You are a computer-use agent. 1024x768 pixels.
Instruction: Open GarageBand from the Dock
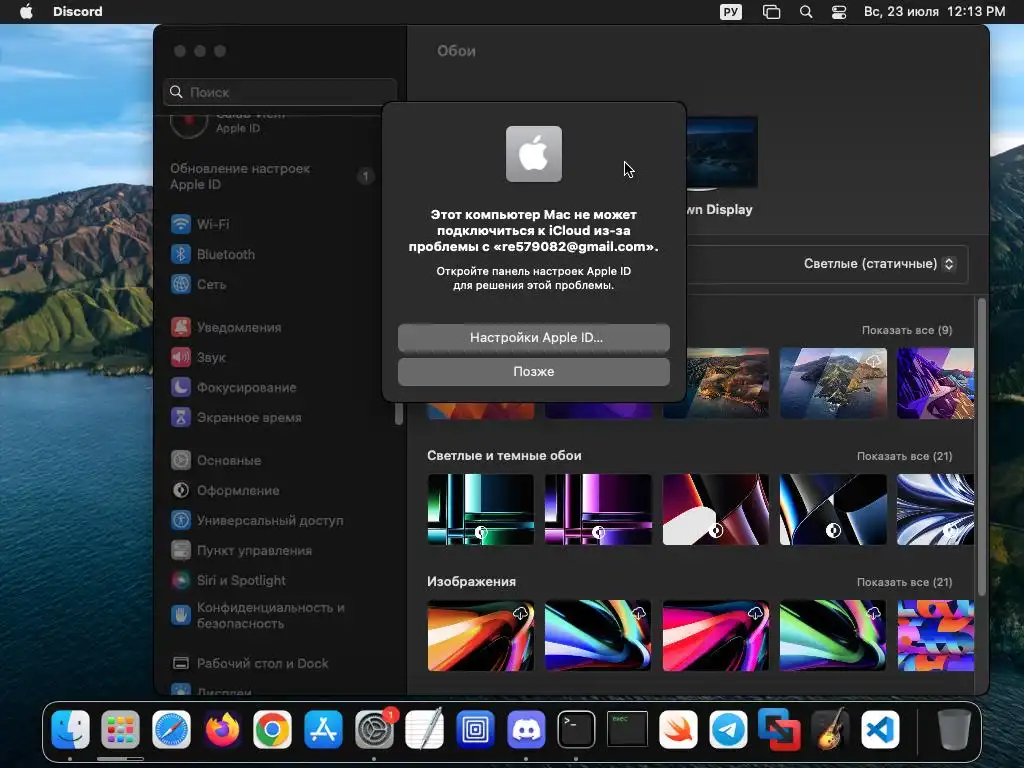click(829, 729)
